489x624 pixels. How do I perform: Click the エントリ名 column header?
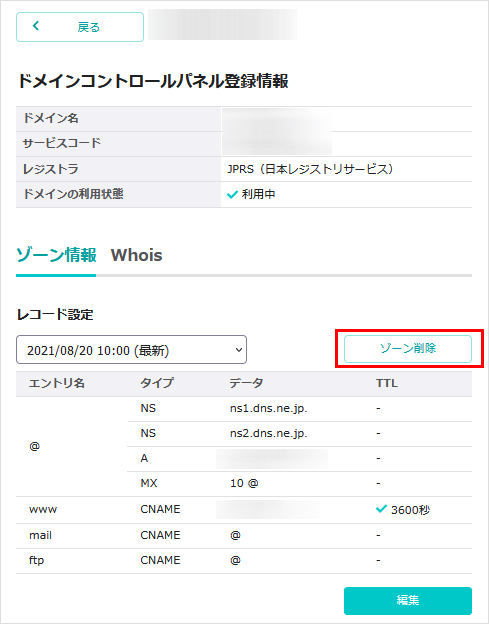point(56,383)
